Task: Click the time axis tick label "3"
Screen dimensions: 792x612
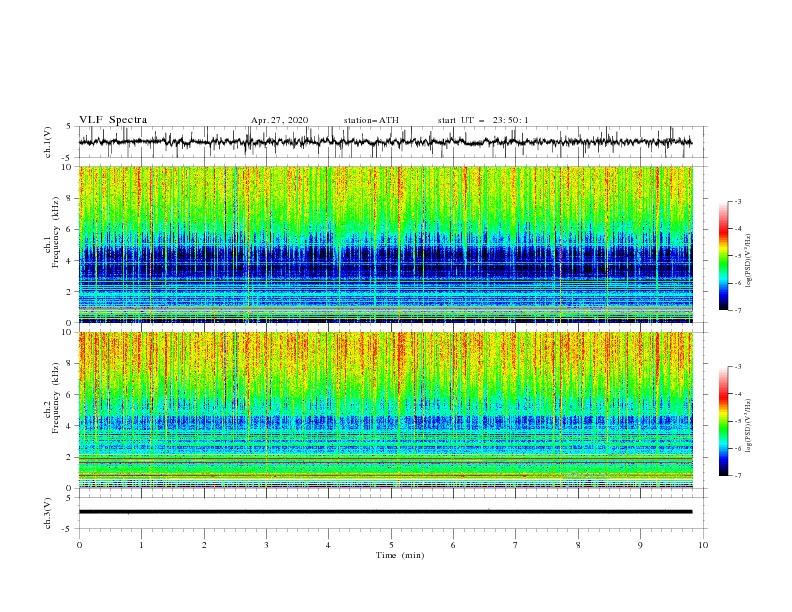Action: click(x=266, y=545)
